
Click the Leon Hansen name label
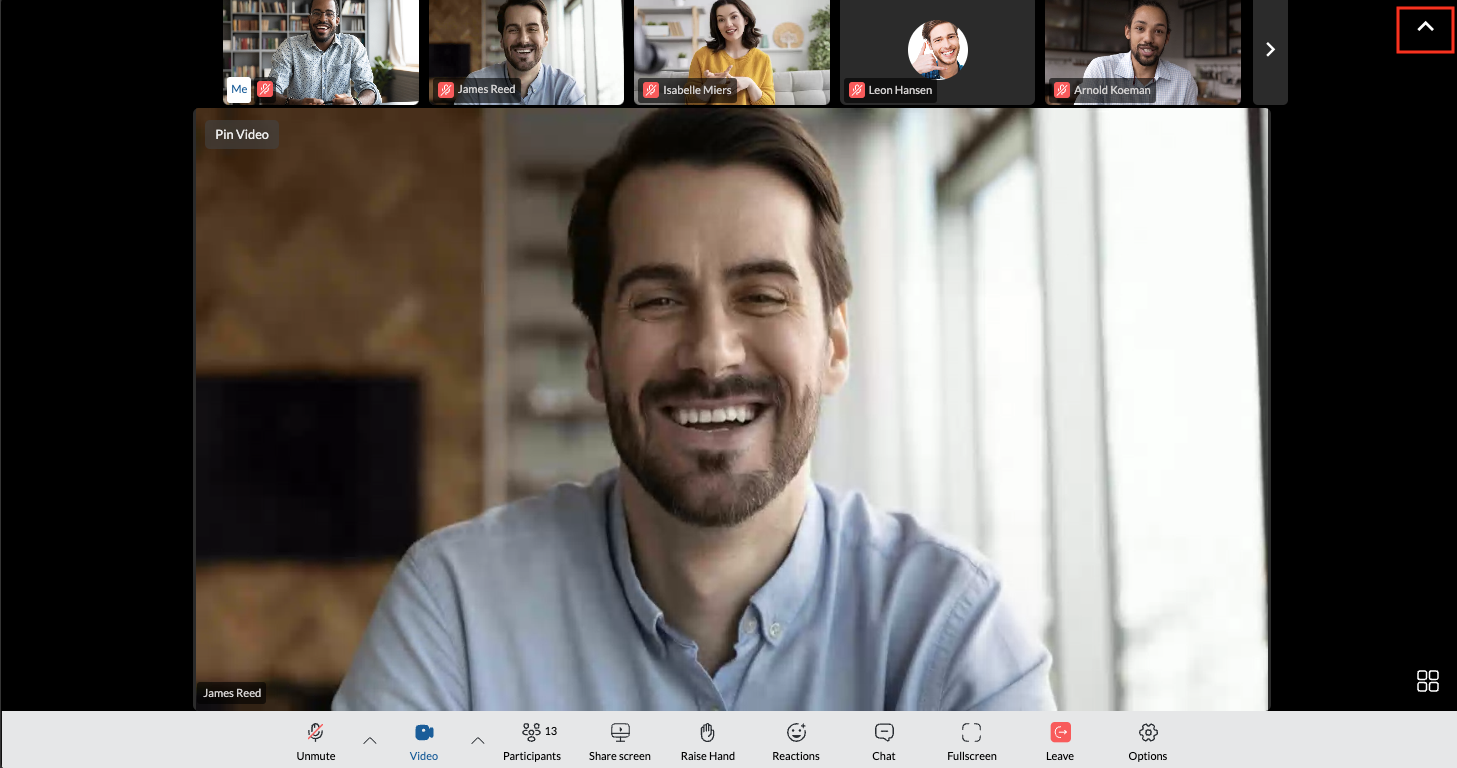tap(900, 90)
